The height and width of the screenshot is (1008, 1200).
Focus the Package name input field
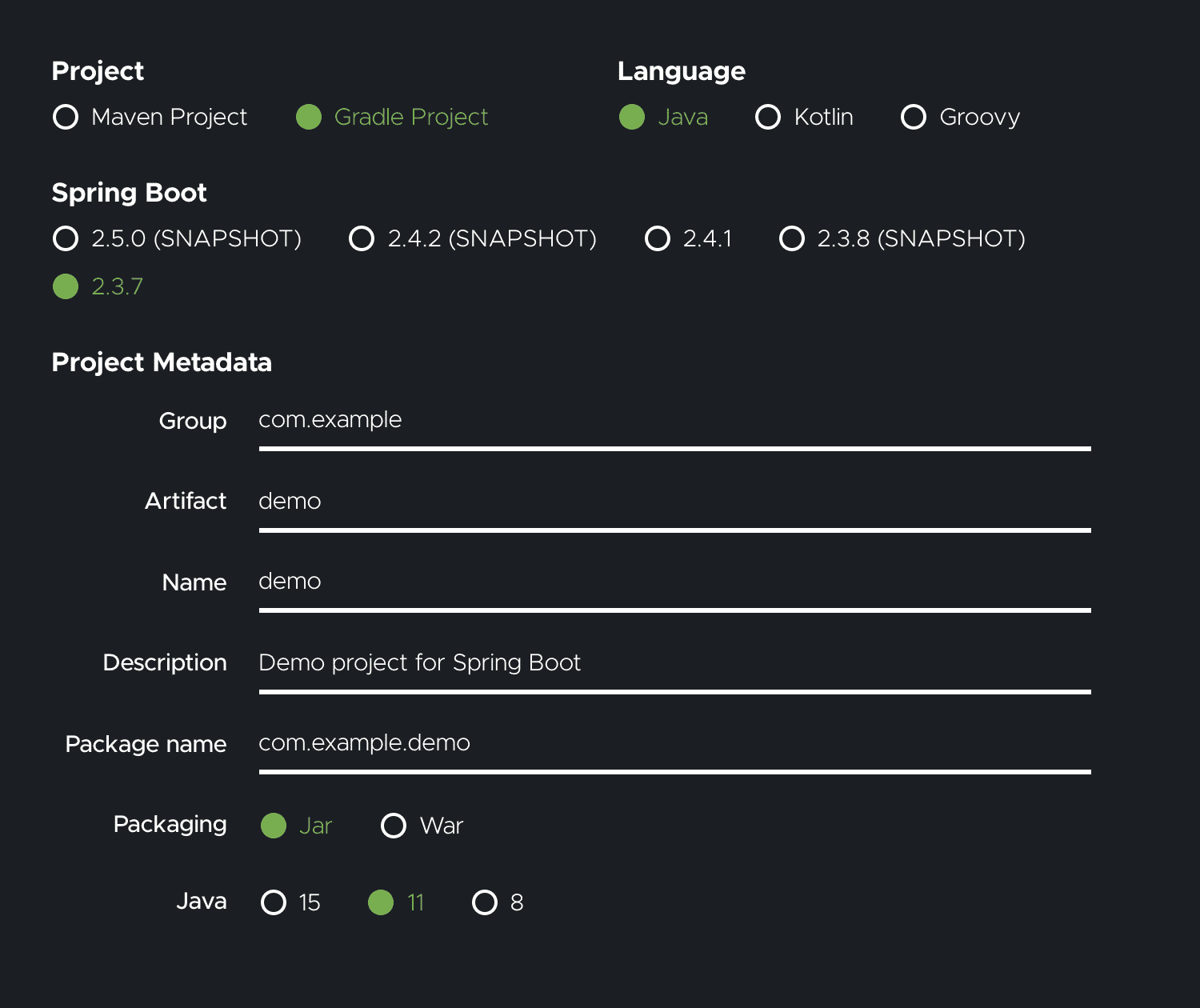674,747
